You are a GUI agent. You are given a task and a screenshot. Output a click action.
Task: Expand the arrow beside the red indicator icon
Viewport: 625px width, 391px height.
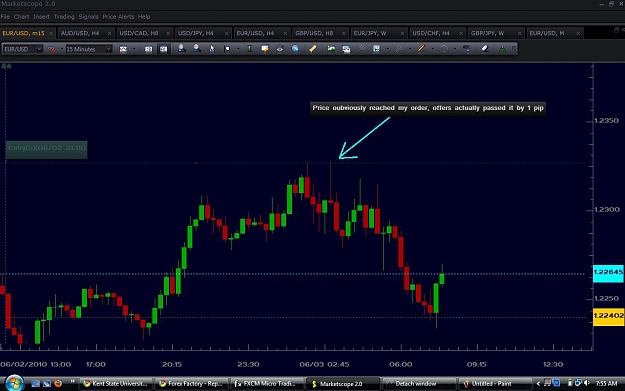tap(61, 49)
